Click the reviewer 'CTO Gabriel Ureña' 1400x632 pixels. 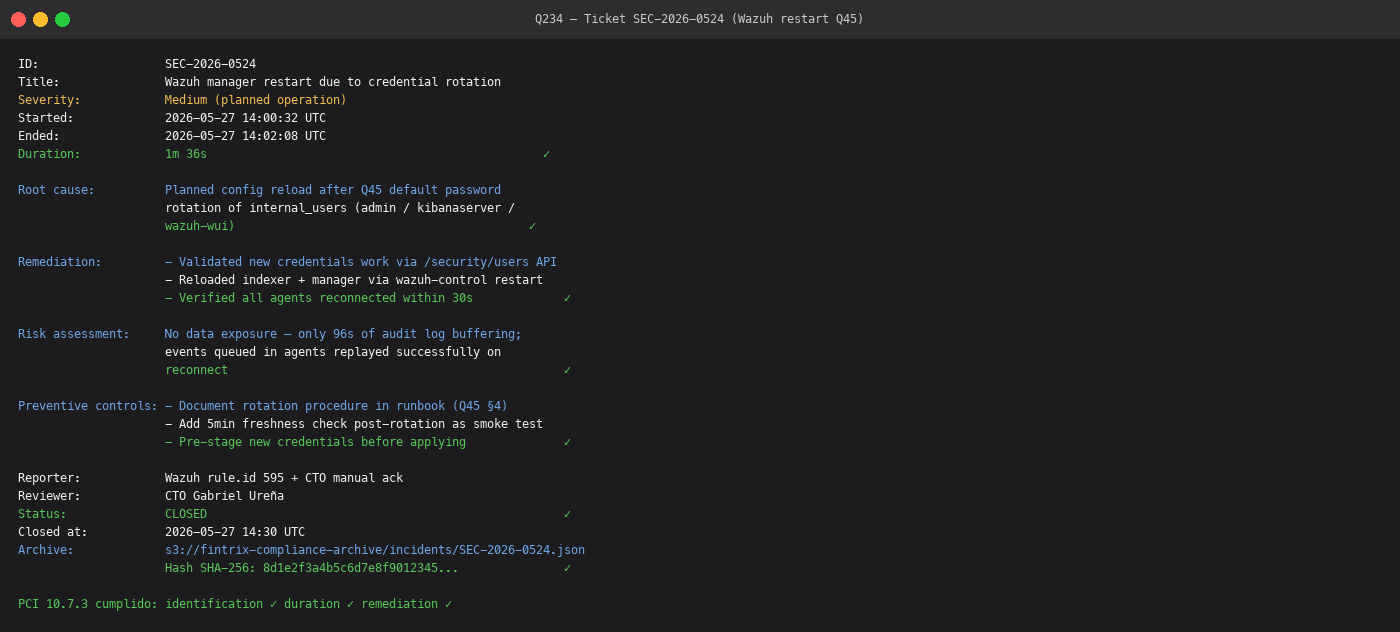point(224,496)
